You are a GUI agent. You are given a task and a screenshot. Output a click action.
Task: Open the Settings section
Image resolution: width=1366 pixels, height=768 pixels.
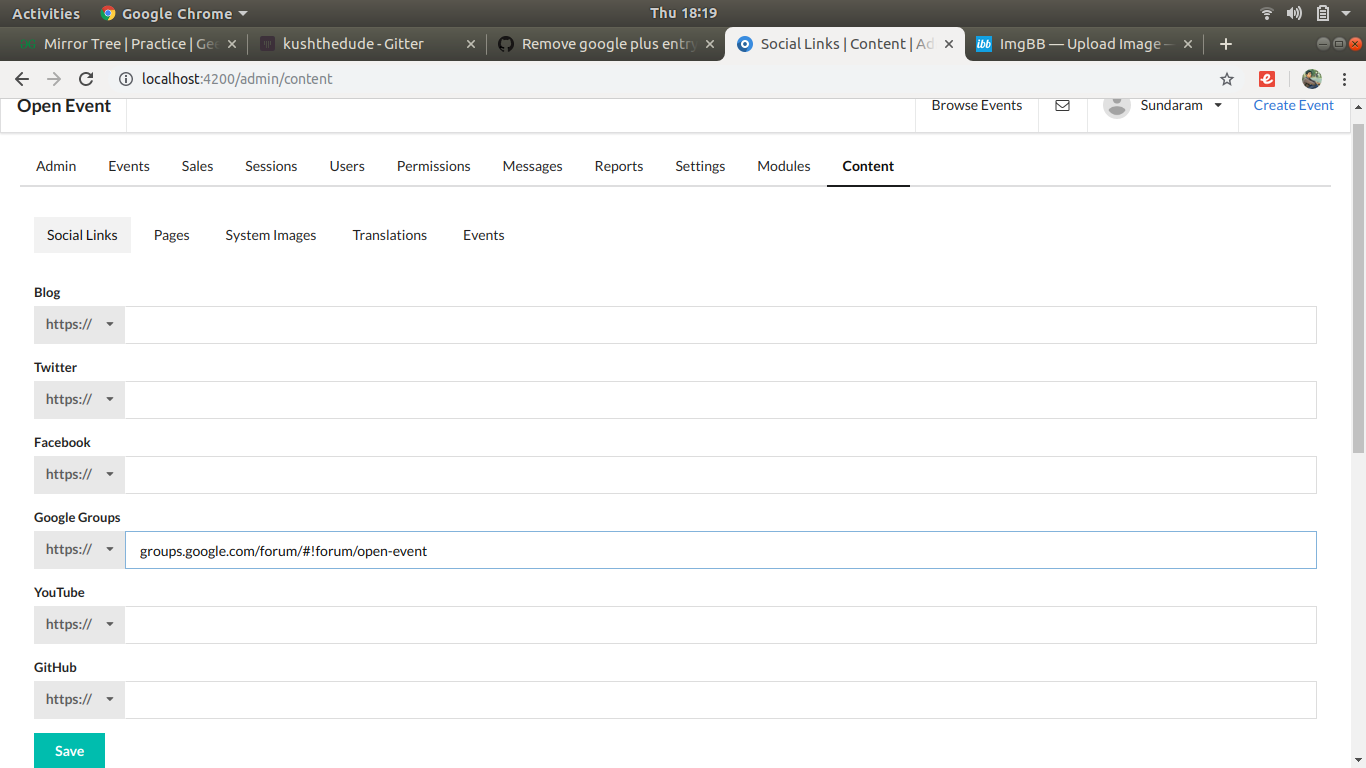pos(700,166)
